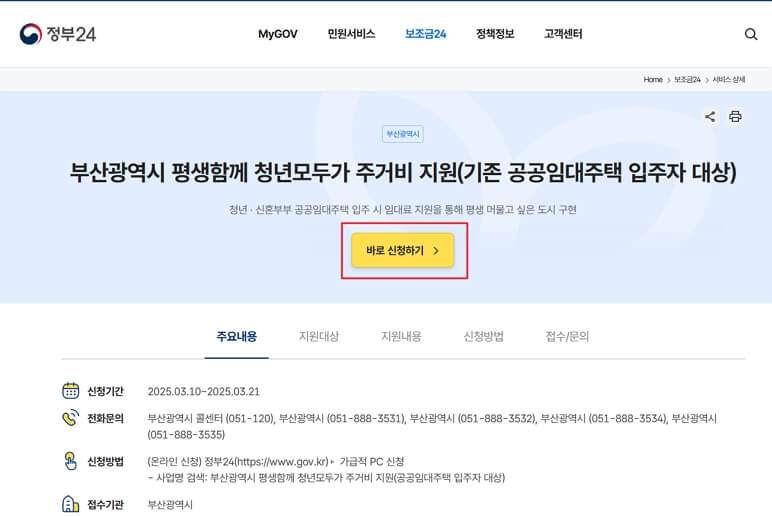Switch to the 지원대상 tab
The image size is (772, 517).
(319, 337)
